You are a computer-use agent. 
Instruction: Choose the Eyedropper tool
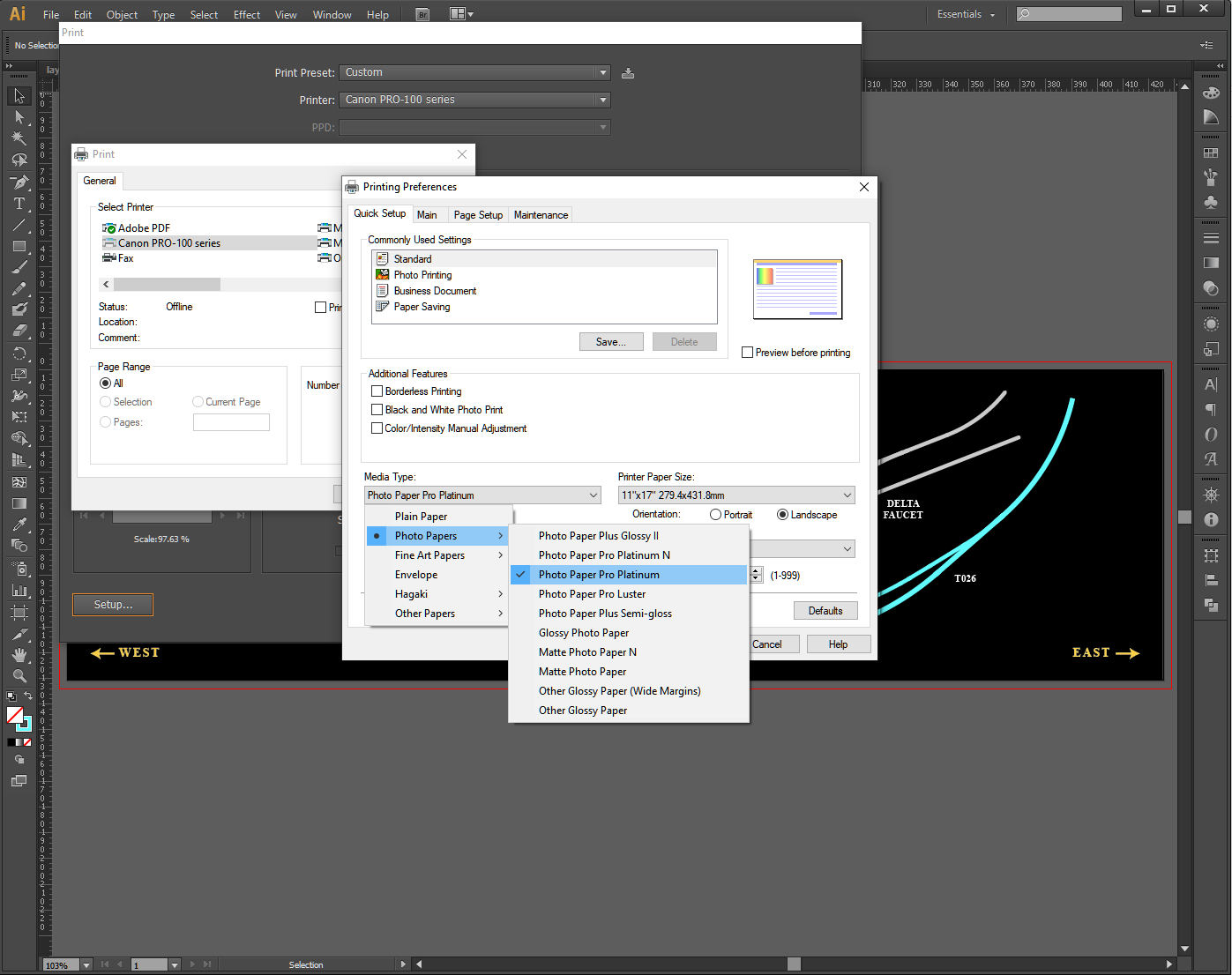click(19, 525)
